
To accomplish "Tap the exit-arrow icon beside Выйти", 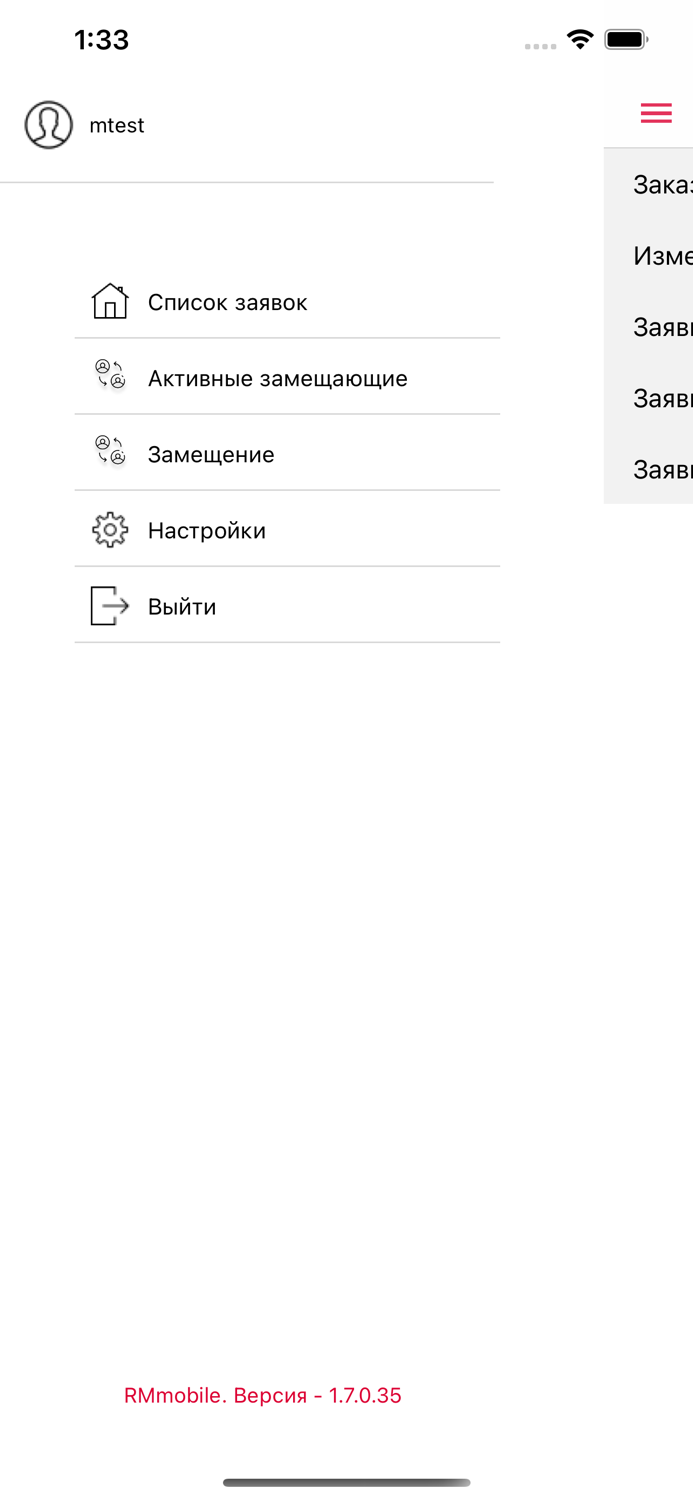I will tap(110, 606).
